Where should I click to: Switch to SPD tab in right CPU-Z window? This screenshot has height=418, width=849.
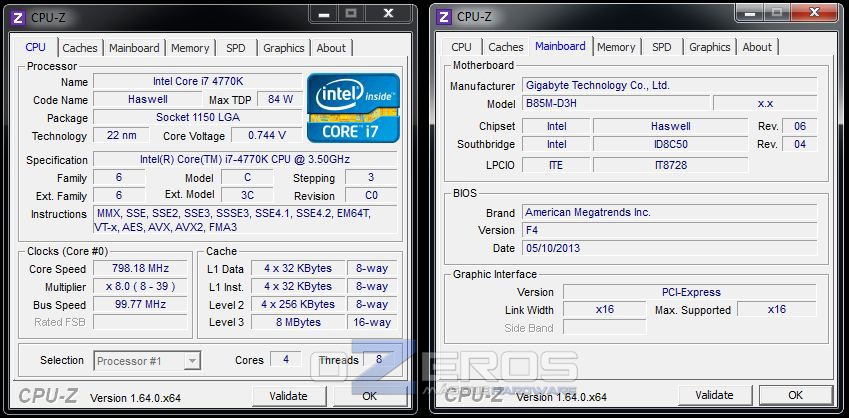pos(662,47)
